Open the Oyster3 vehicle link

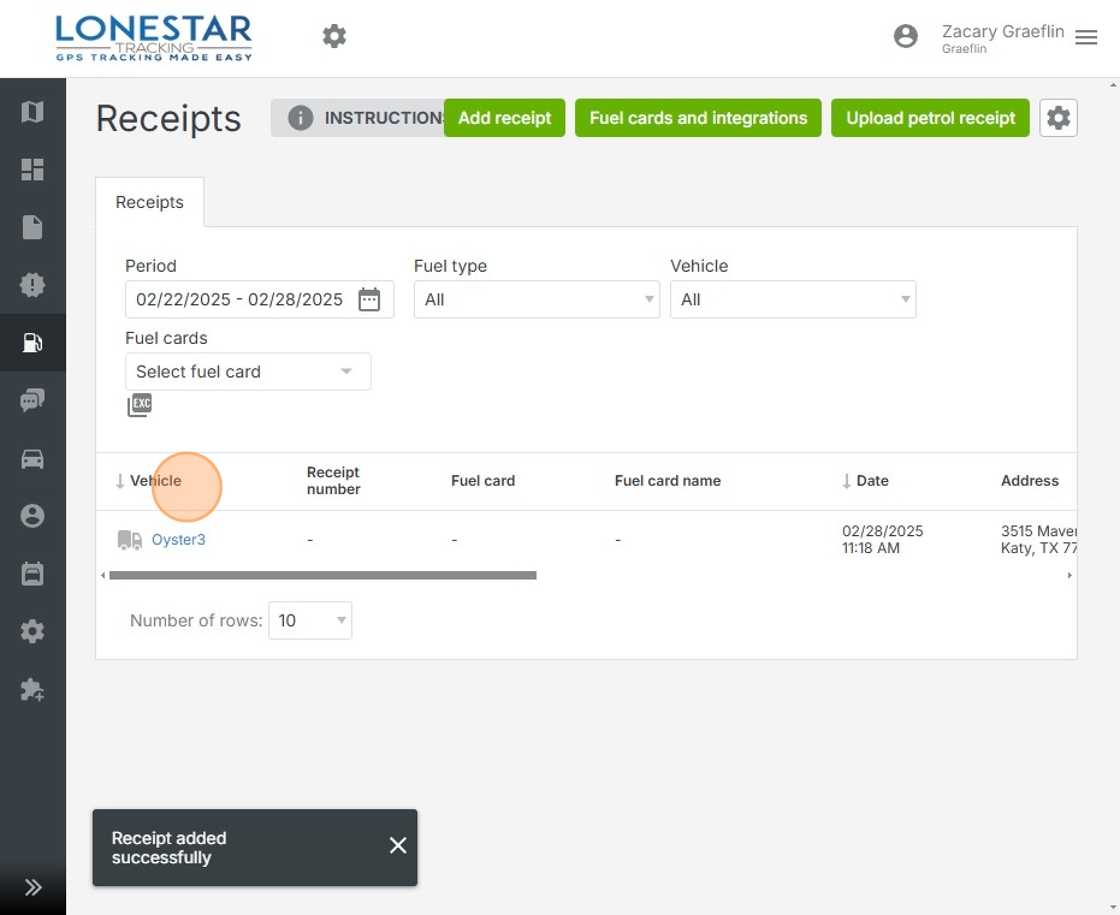178,540
